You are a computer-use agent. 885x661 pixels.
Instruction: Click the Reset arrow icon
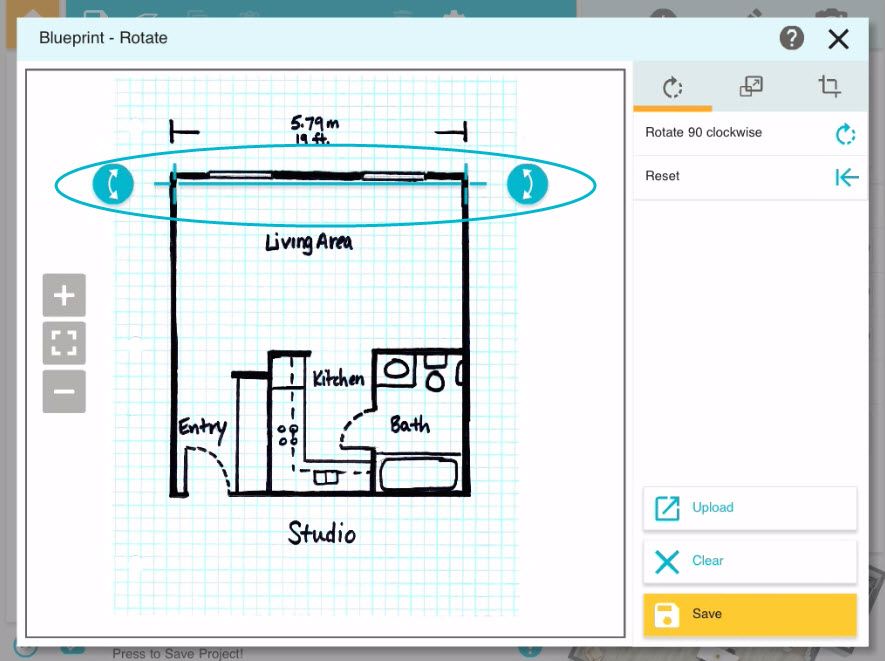pyautogui.click(x=847, y=177)
